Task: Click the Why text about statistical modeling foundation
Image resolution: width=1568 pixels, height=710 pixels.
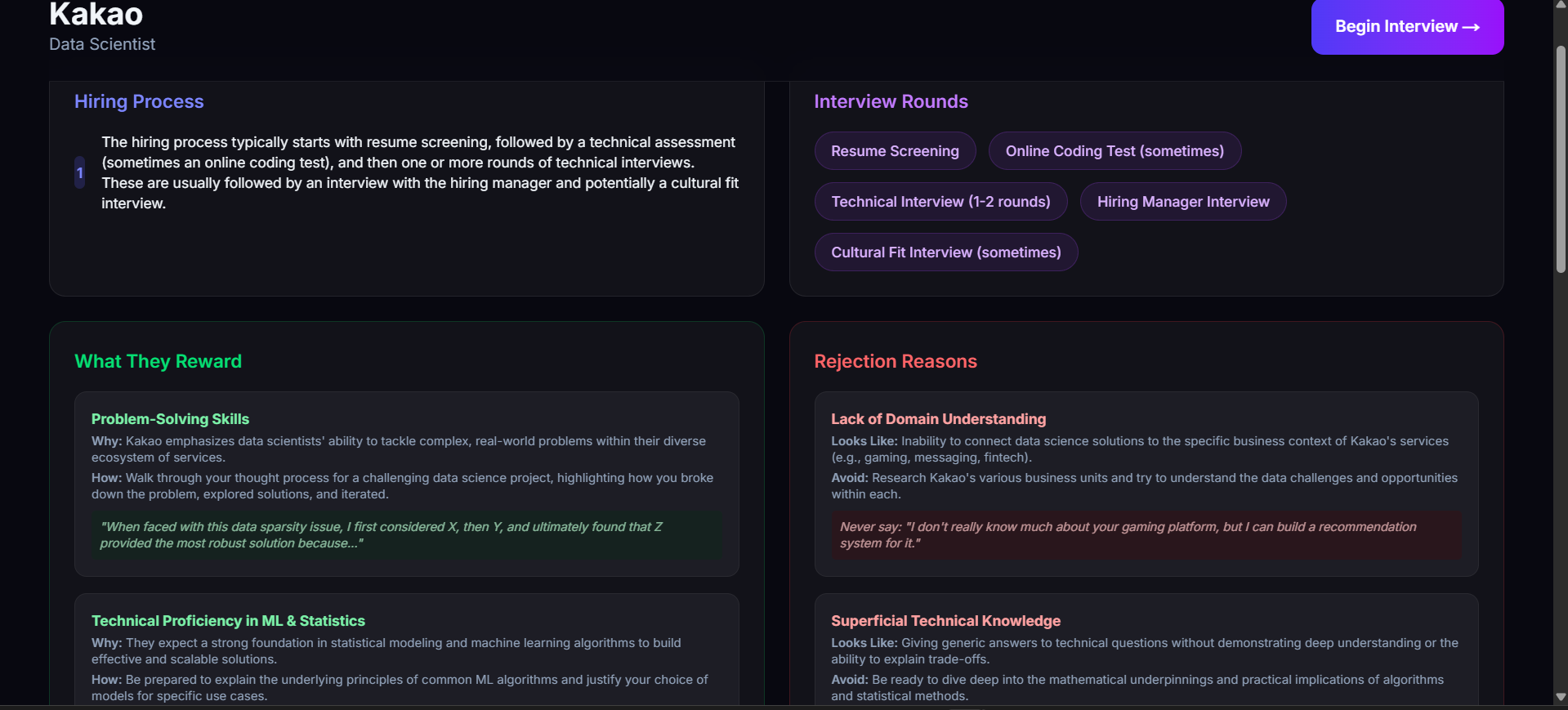Action: point(386,651)
